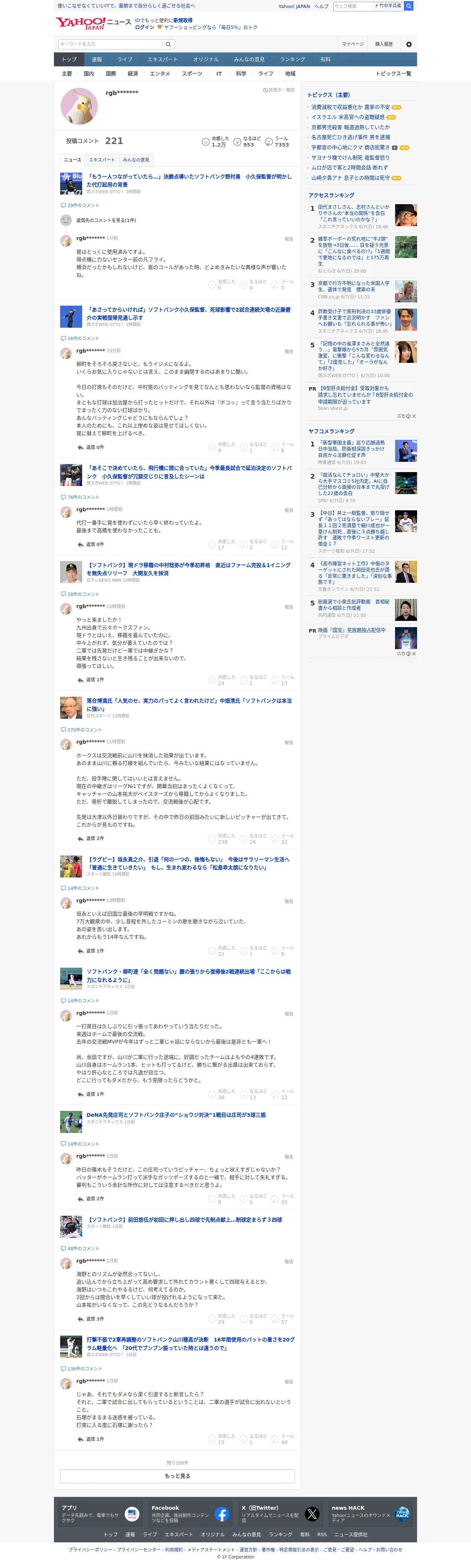Click the 共感した icon on 10時間前 comment
471x1568 pixels.
[212, 680]
